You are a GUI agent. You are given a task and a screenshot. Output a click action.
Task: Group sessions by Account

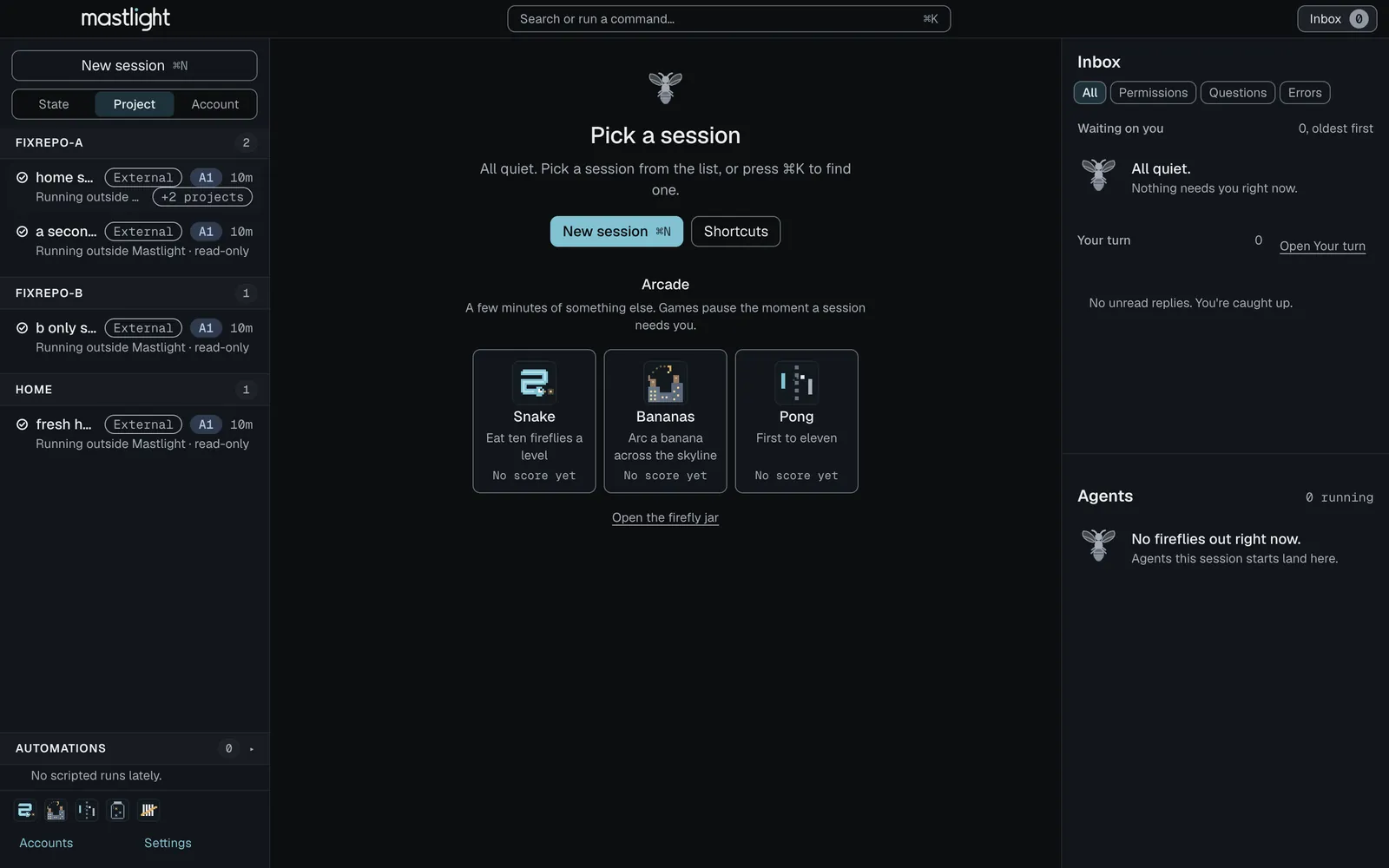point(215,104)
